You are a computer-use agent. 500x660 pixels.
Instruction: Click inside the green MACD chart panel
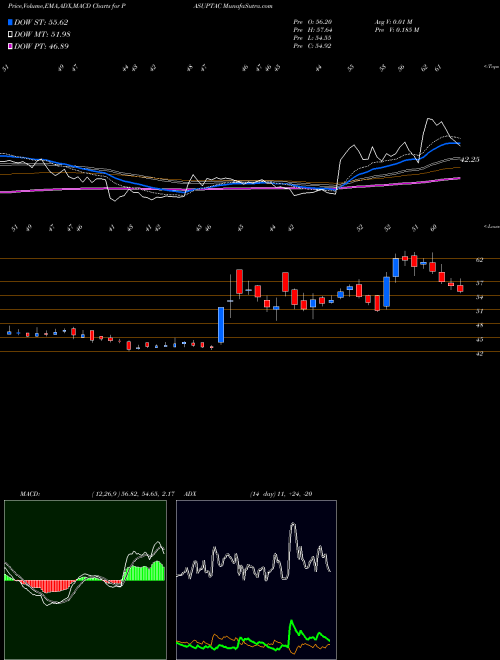[85, 580]
